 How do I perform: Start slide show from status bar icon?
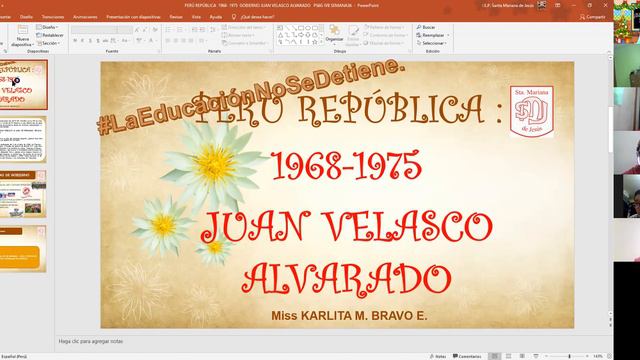536,356
